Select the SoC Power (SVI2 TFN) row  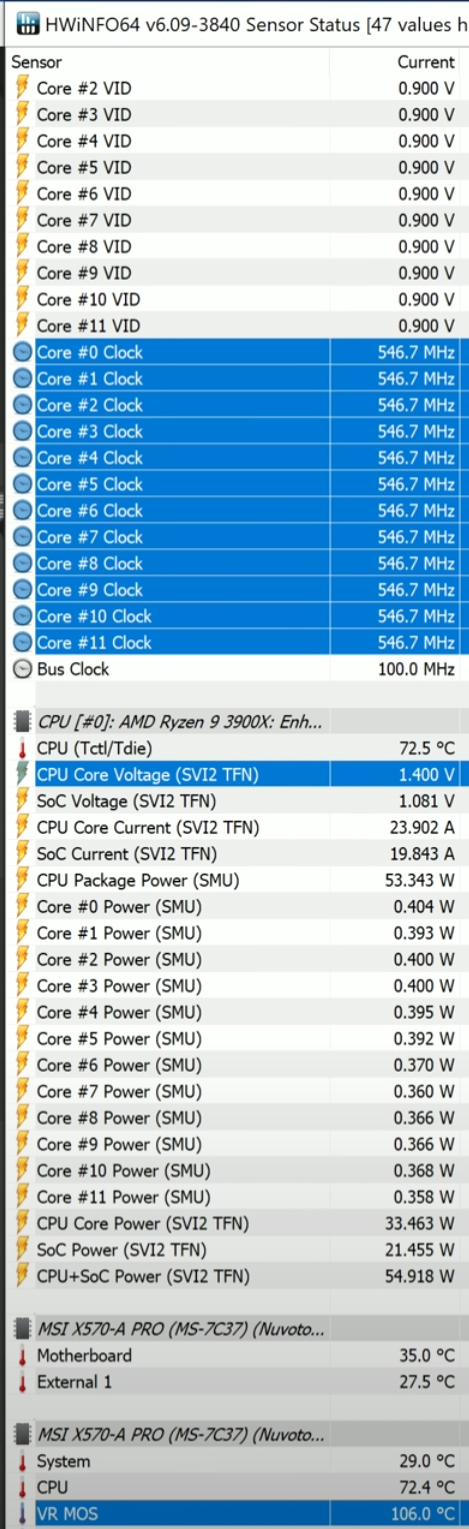point(234,1249)
